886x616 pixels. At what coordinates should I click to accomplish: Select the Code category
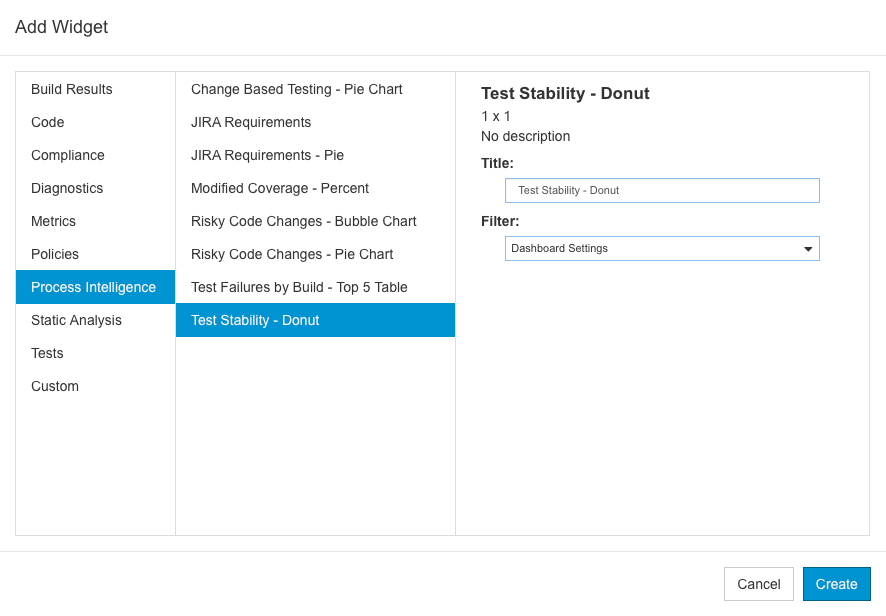pyautogui.click(x=95, y=122)
